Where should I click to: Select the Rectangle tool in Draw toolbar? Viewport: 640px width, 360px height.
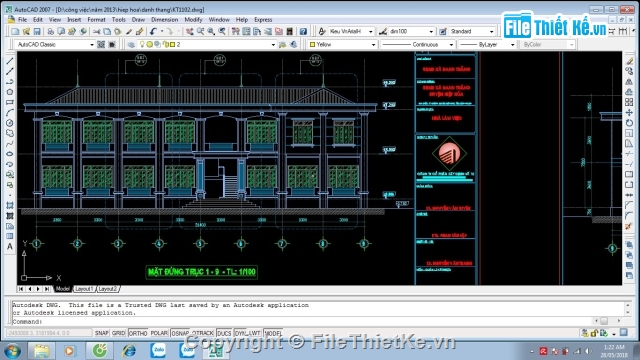tap(10, 102)
